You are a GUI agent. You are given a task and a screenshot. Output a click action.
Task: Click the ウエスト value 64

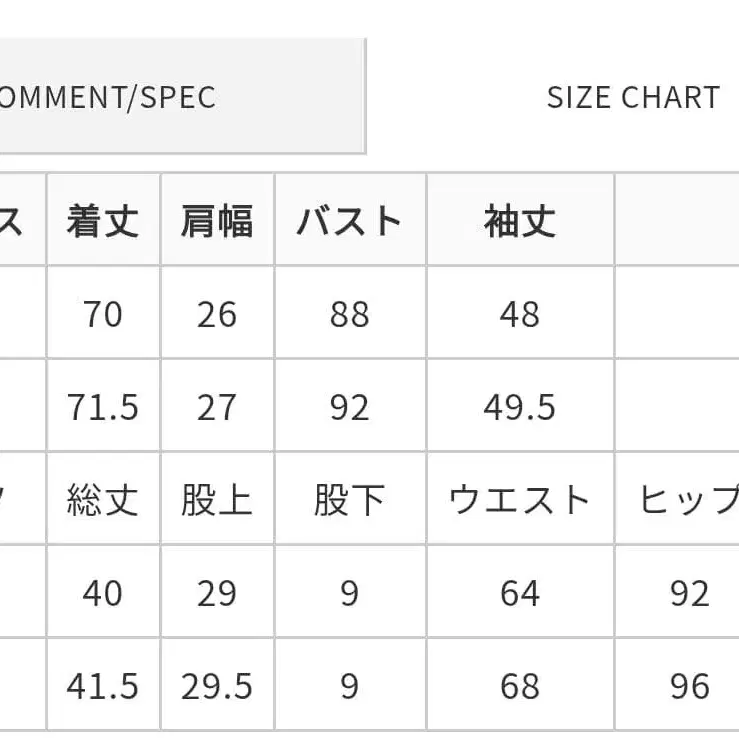[x=519, y=594]
